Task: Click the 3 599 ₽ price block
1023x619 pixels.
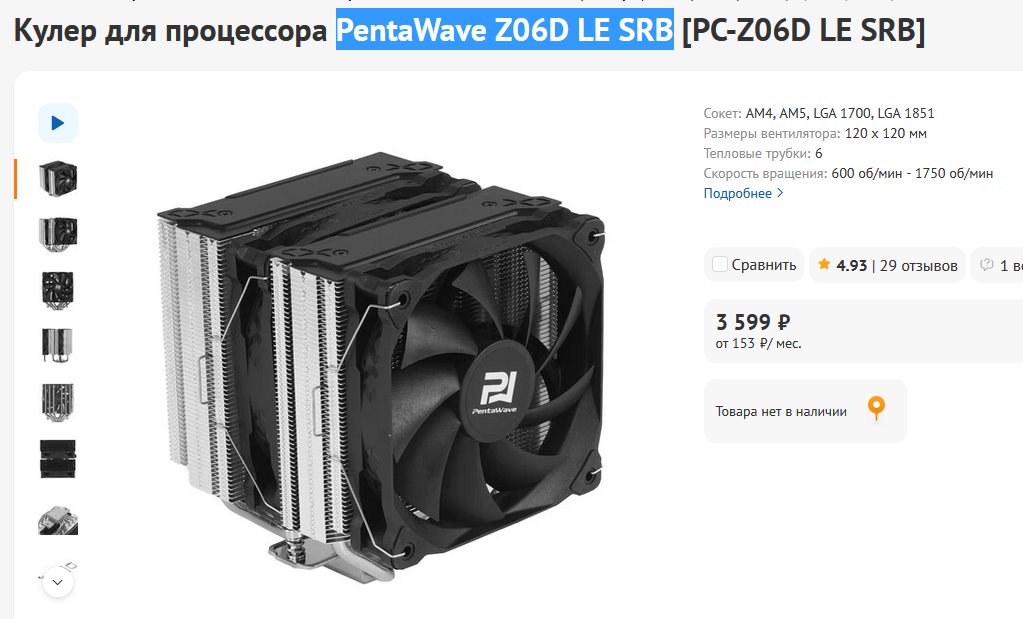Action: pyautogui.click(x=863, y=331)
